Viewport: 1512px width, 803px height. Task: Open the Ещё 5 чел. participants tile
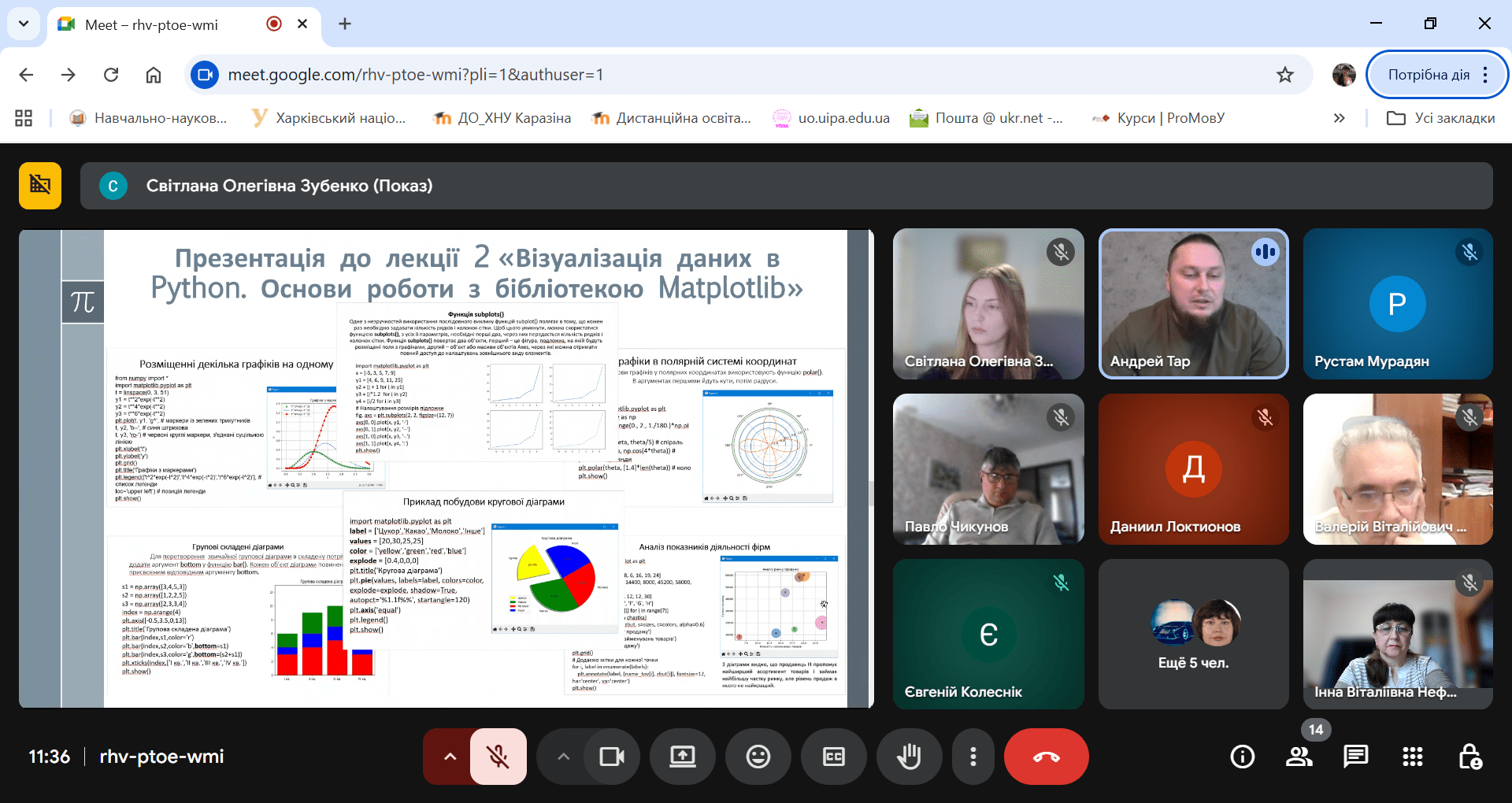[1193, 634]
